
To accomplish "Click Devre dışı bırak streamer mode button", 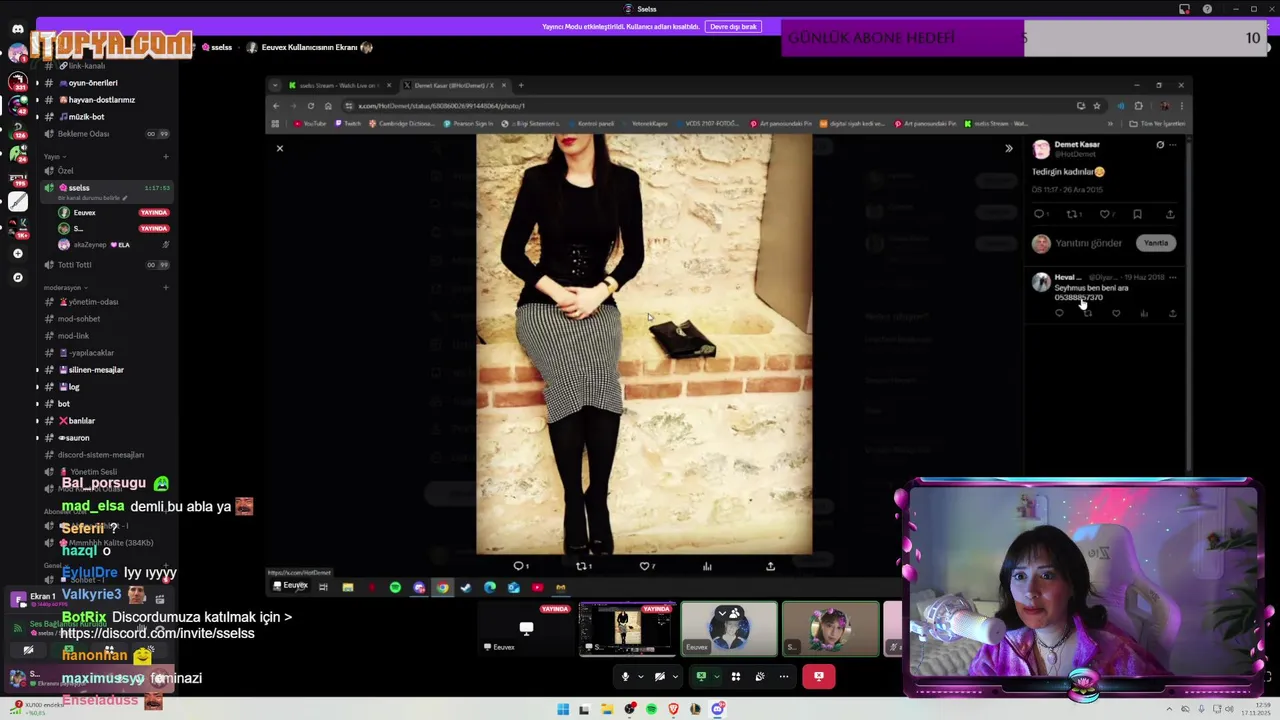I will coord(733,27).
